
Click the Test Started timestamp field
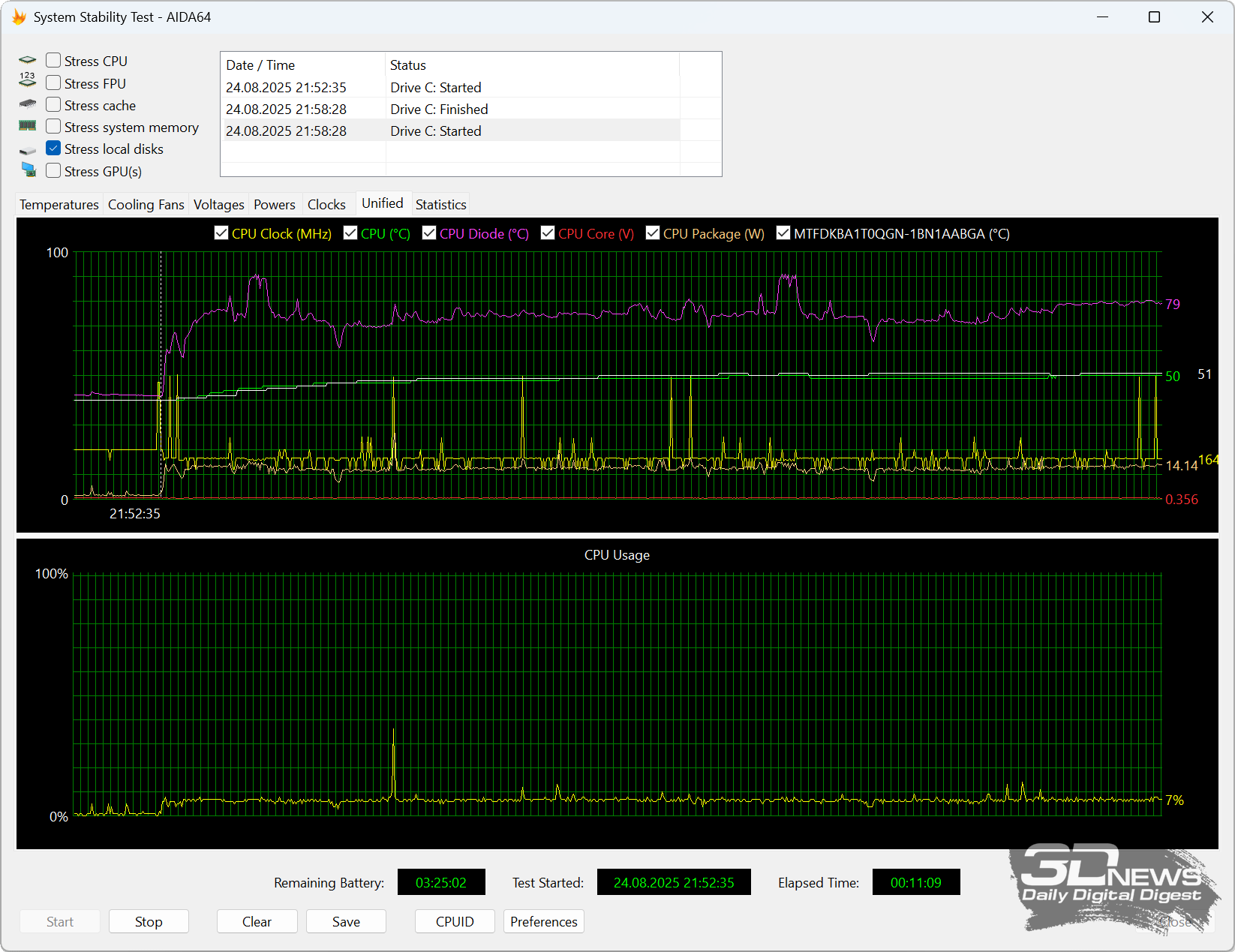click(x=674, y=882)
